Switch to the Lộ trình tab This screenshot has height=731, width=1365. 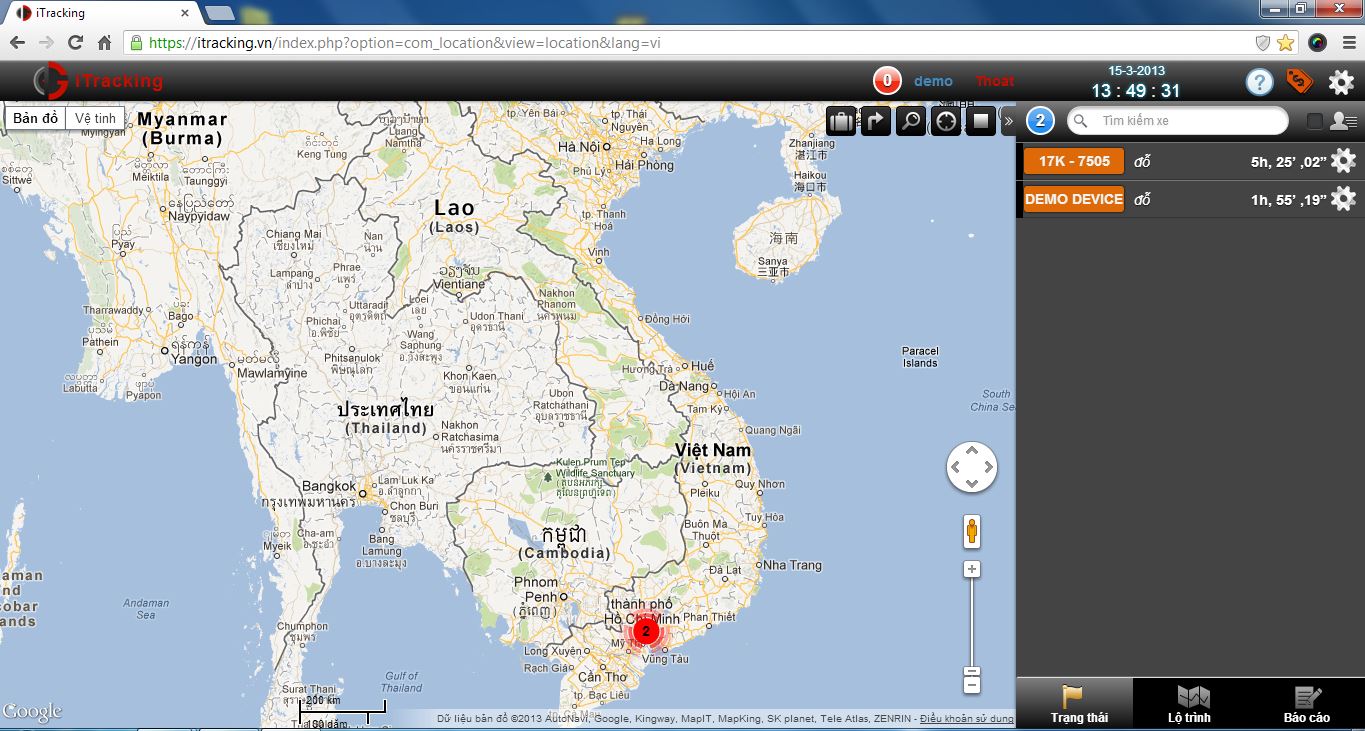[1190, 704]
